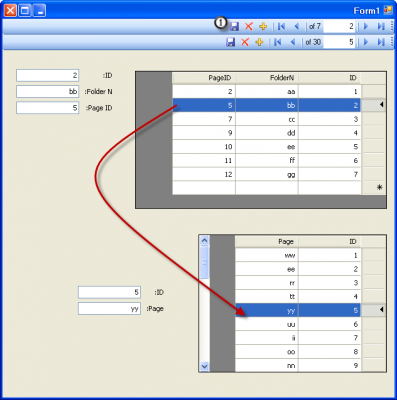Click the ID column header in the lower Page grid
397x400 pixels.
tap(329, 242)
